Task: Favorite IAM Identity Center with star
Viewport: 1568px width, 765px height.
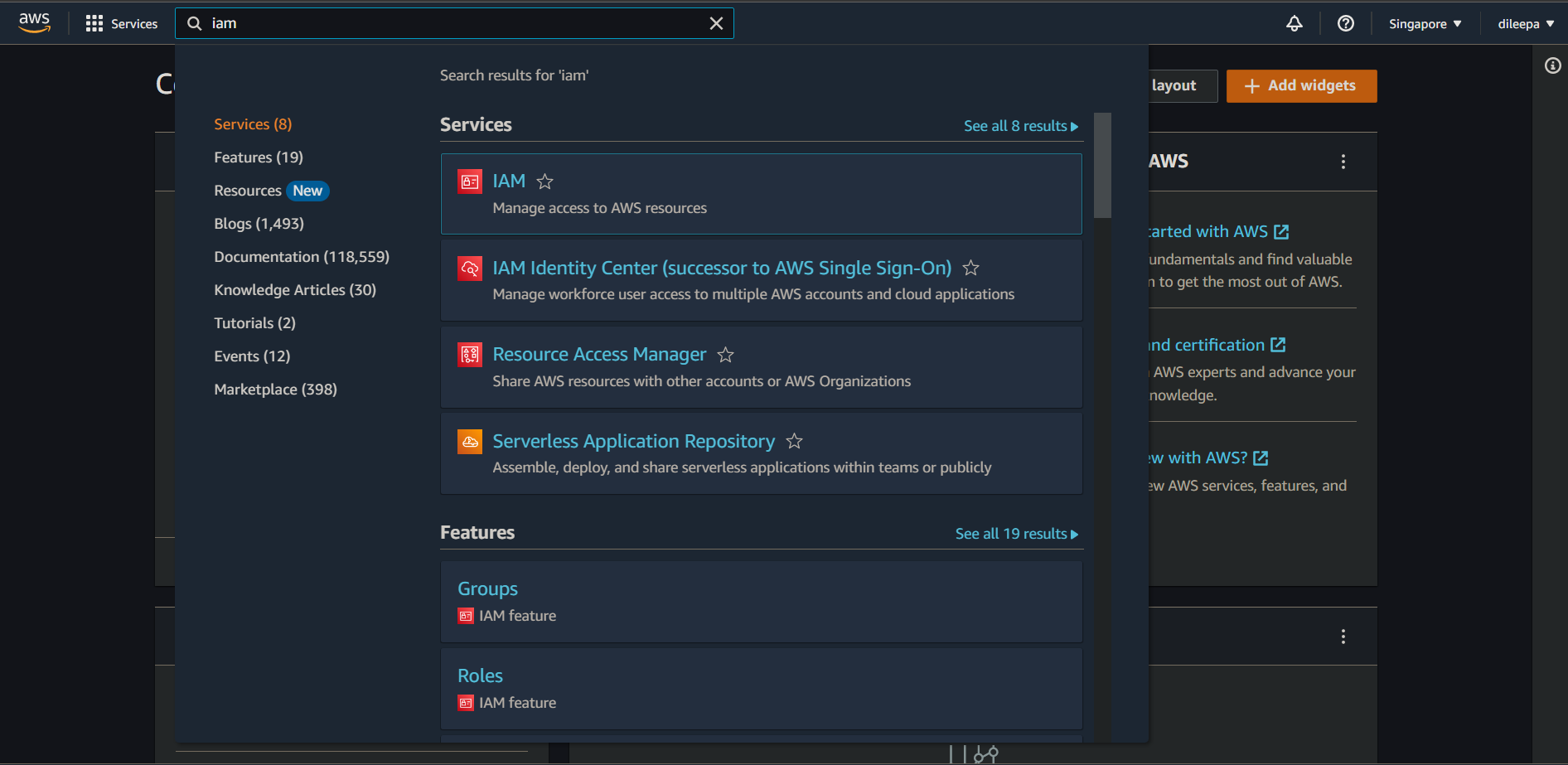Action: click(970, 269)
